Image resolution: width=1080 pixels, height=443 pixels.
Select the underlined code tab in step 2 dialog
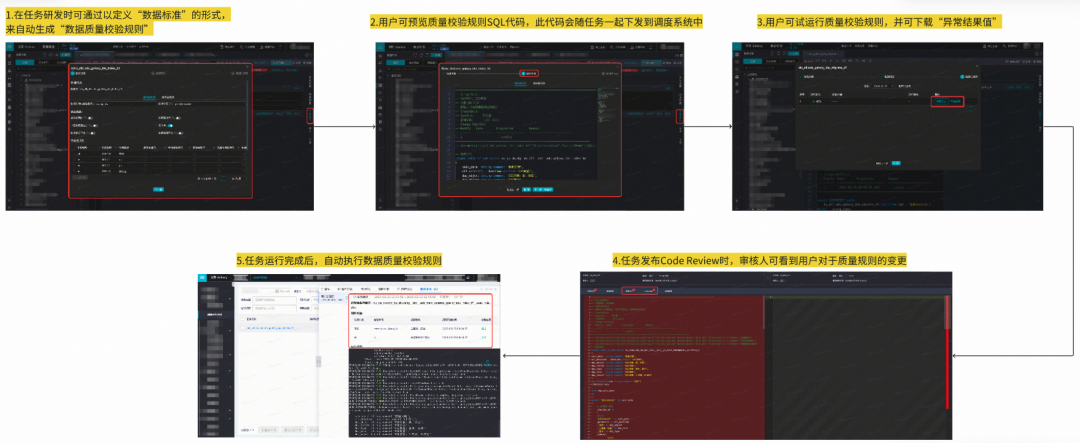pyautogui.click(x=521, y=83)
